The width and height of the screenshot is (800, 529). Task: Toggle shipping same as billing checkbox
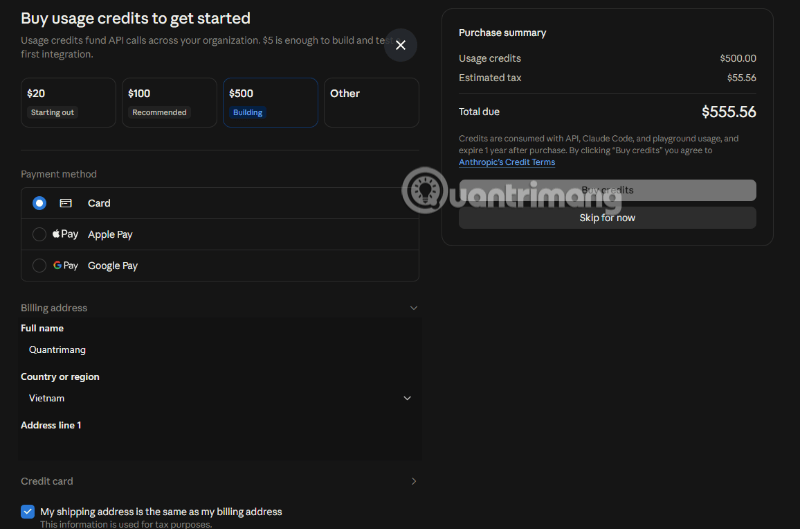tap(28, 511)
